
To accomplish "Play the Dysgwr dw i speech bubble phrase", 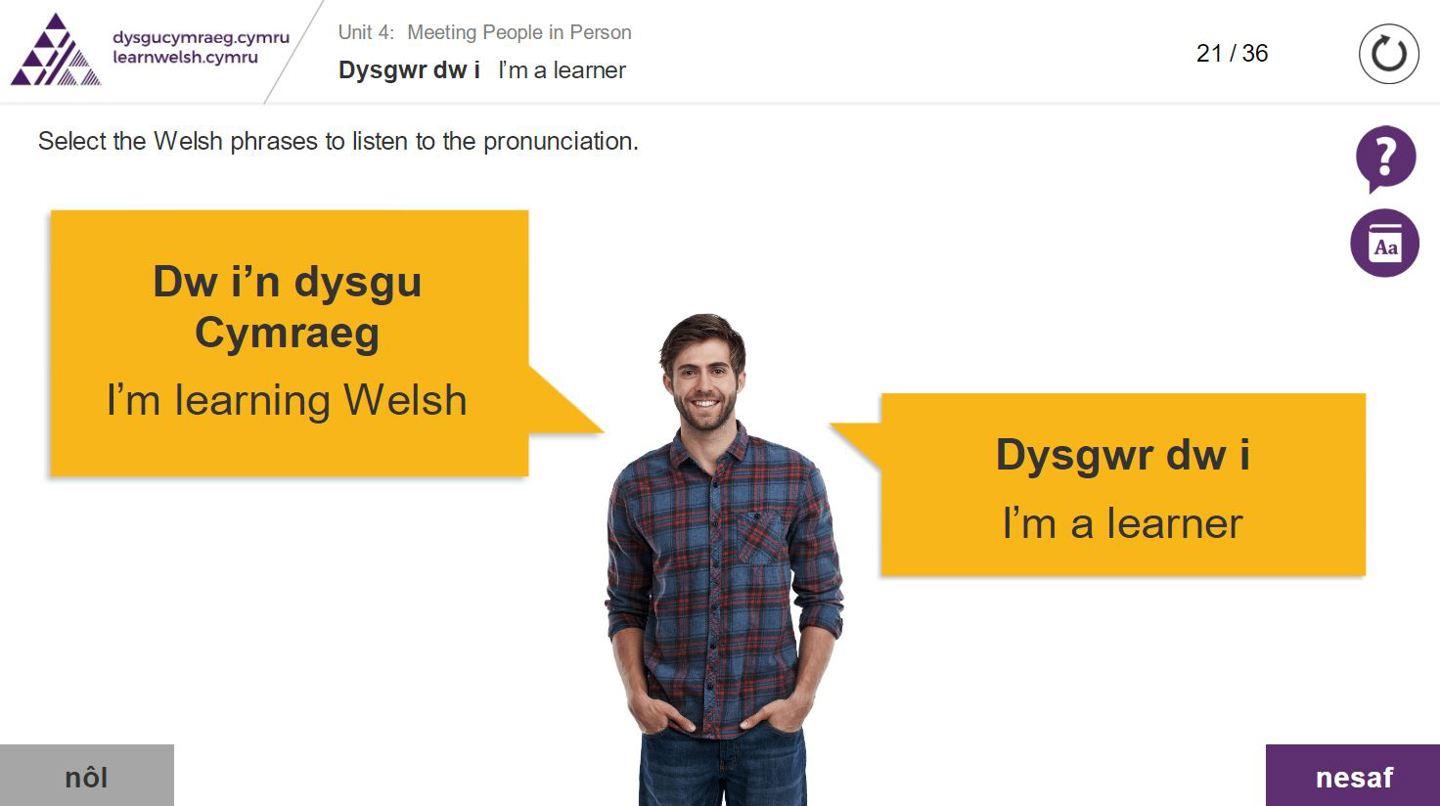I will coord(1122,455).
